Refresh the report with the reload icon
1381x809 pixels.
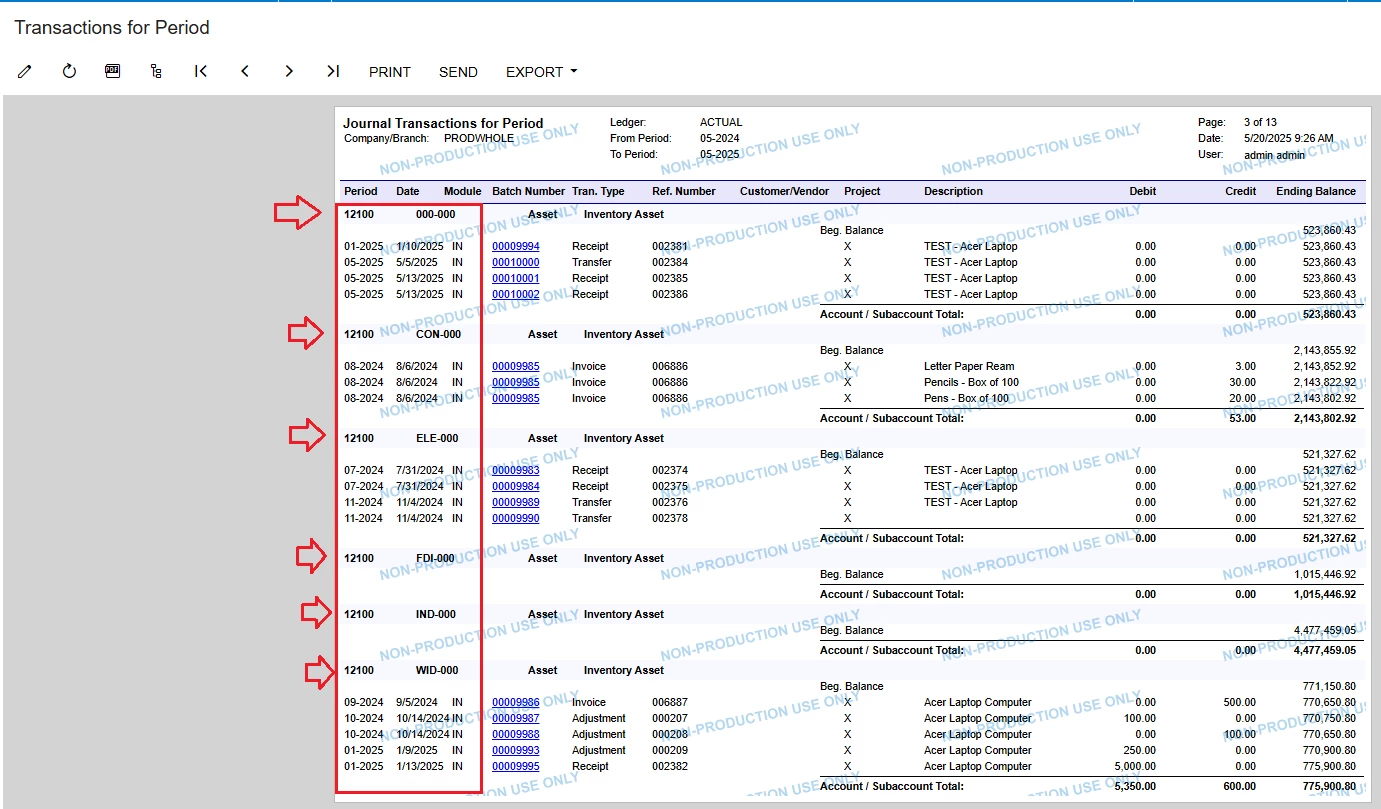69,72
